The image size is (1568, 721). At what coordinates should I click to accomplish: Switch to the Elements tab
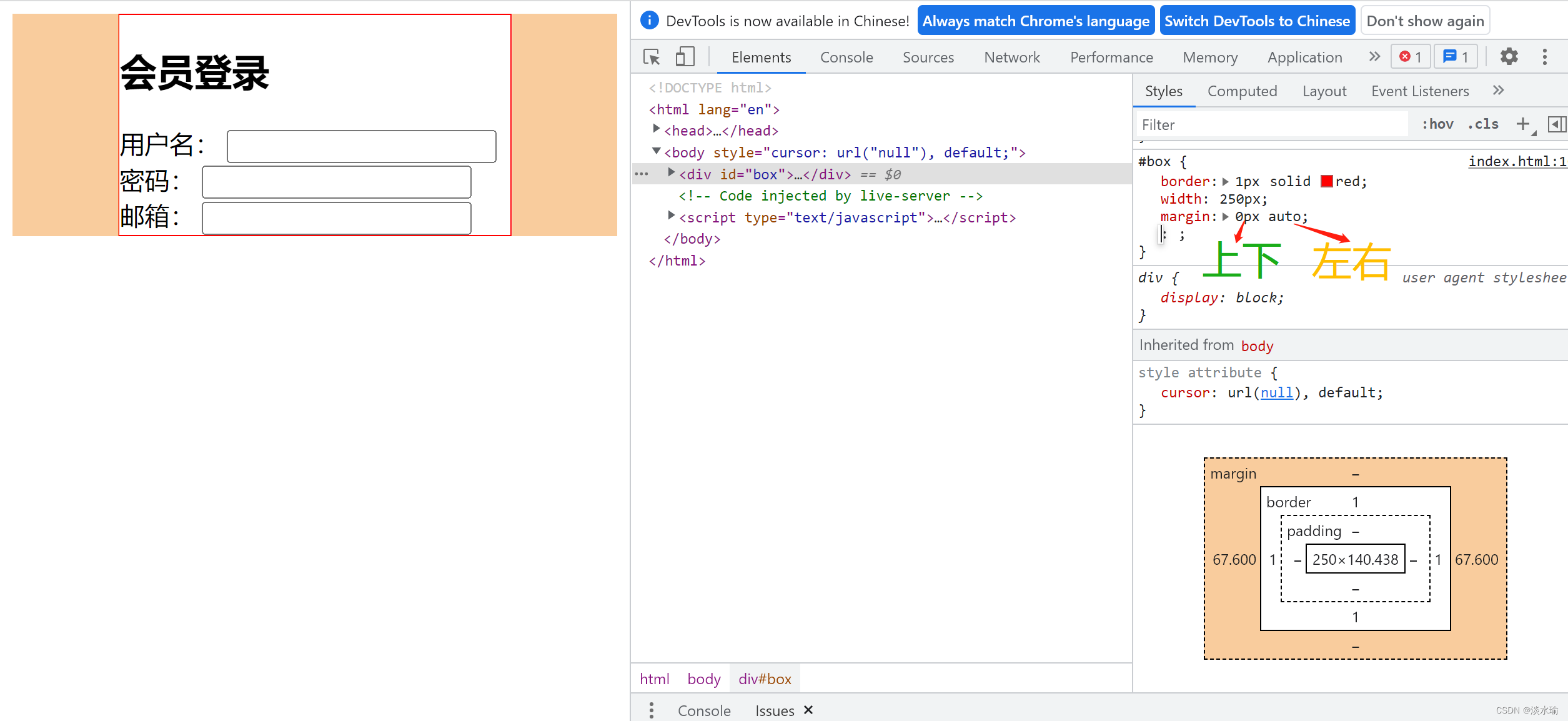click(x=761, y=57)
